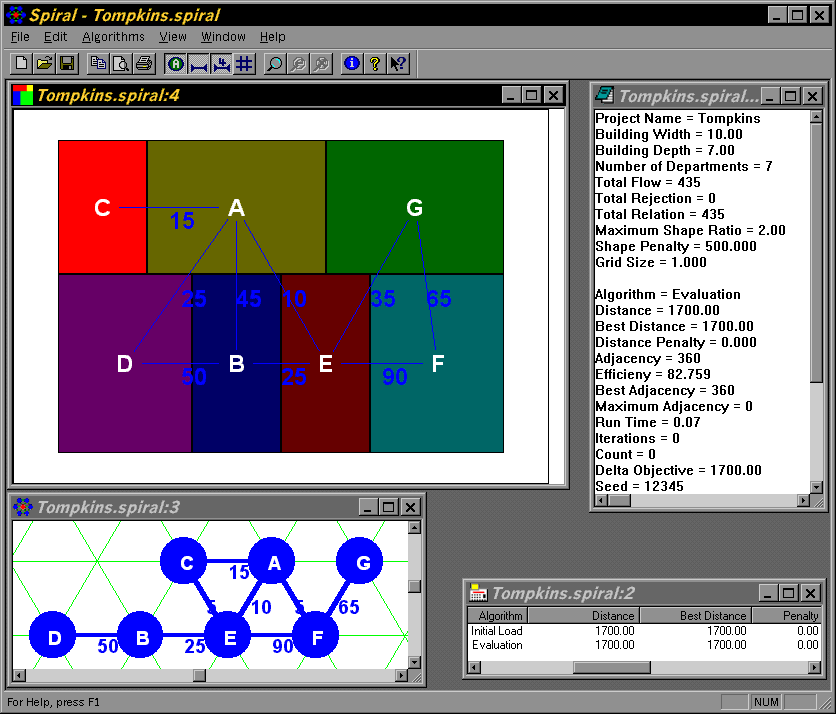The image size is (836, 714).
Task: Click the New file toolbar icon
Action: click(22, 64)
